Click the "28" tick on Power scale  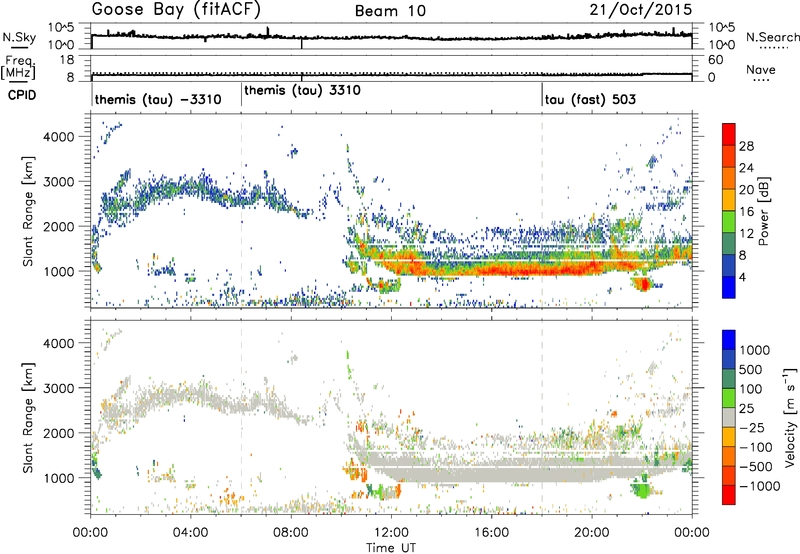tap(746, 146)
